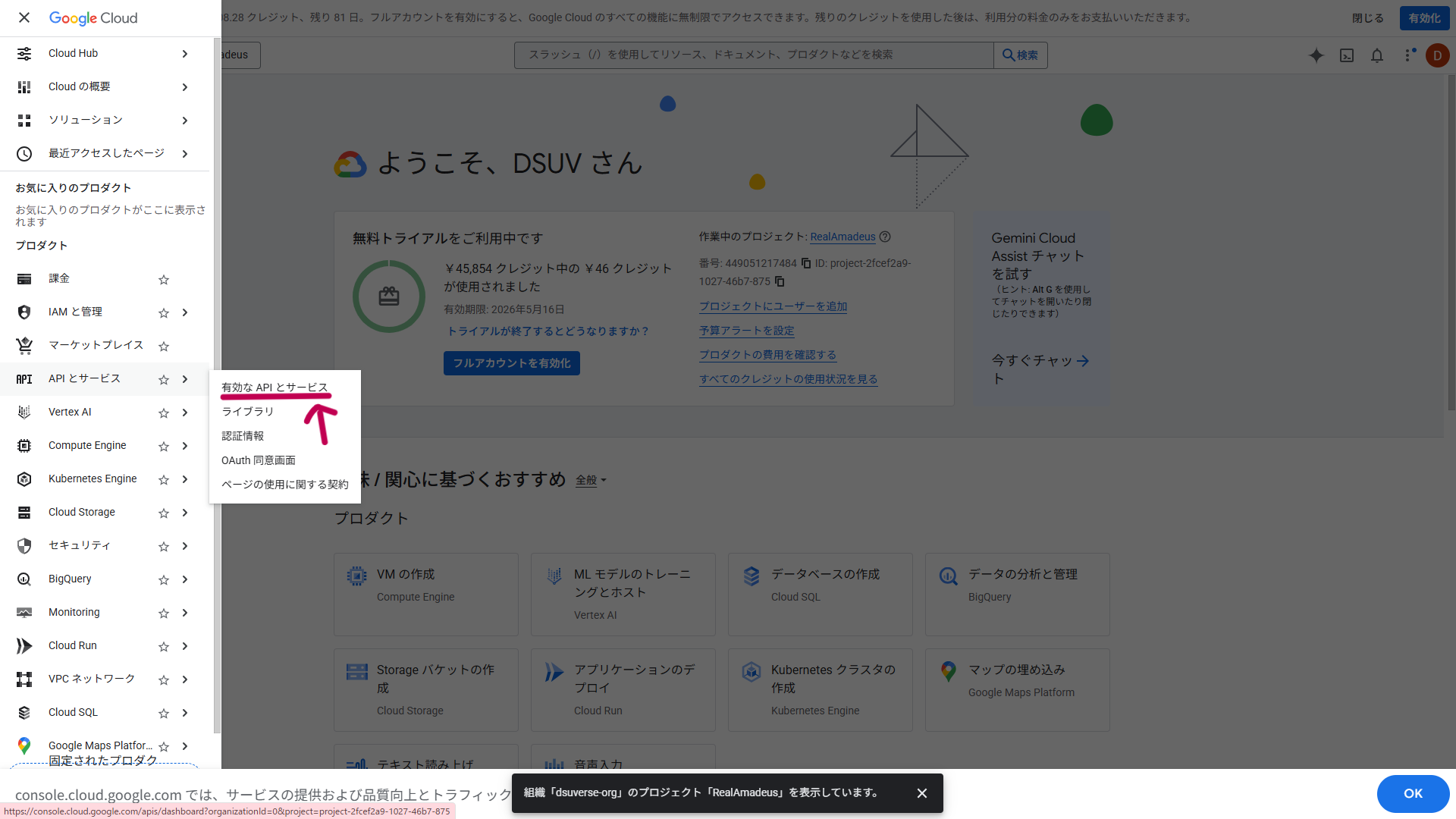This screenshot has width=1456, height=819.
Task: Toggle favorite star for Monitoring
Action: click(x=164, y=613)
